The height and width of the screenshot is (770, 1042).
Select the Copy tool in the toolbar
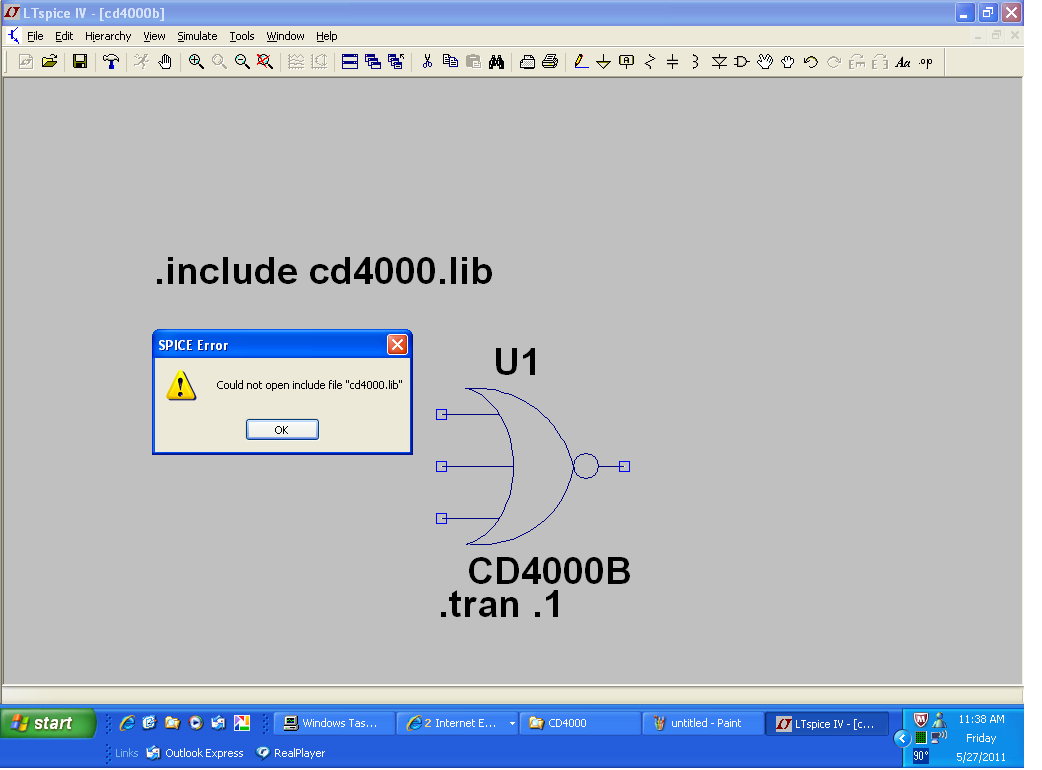[450, 62]
